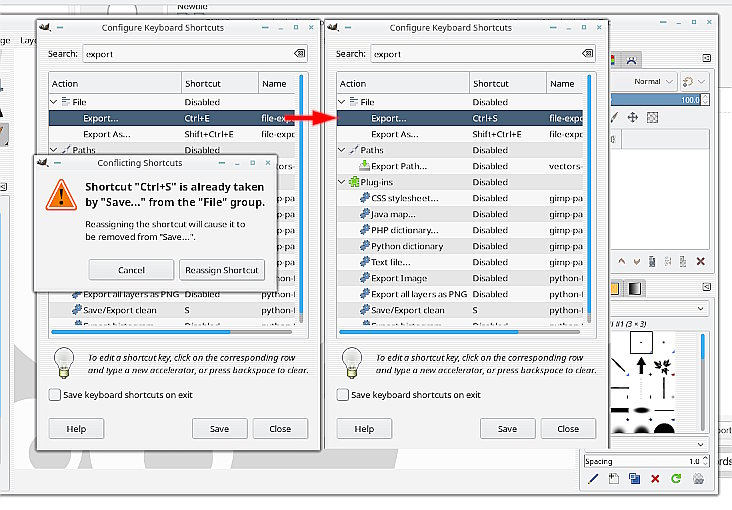Refresh brushes with the green arrow
This screenshot has width=732, height=510.
[676, 478]
